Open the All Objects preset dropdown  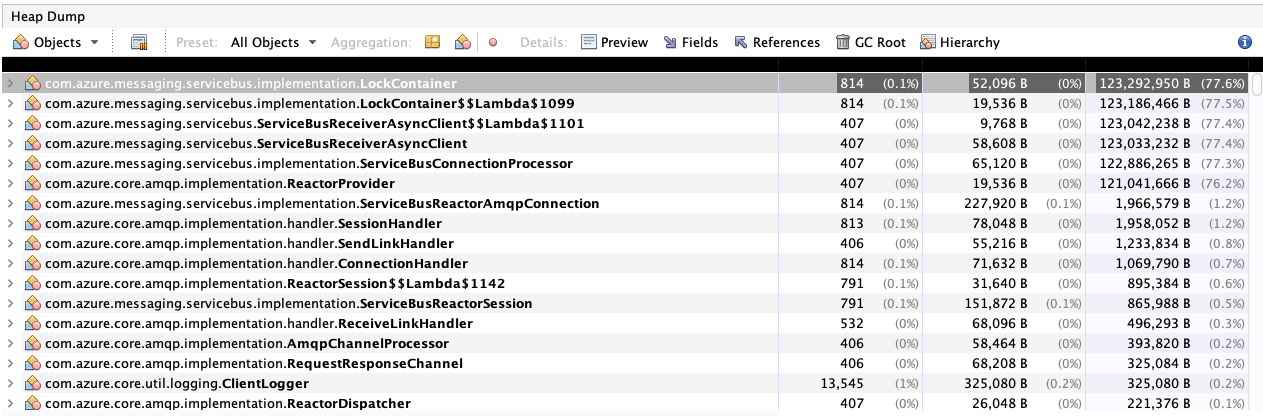[273, 42]
